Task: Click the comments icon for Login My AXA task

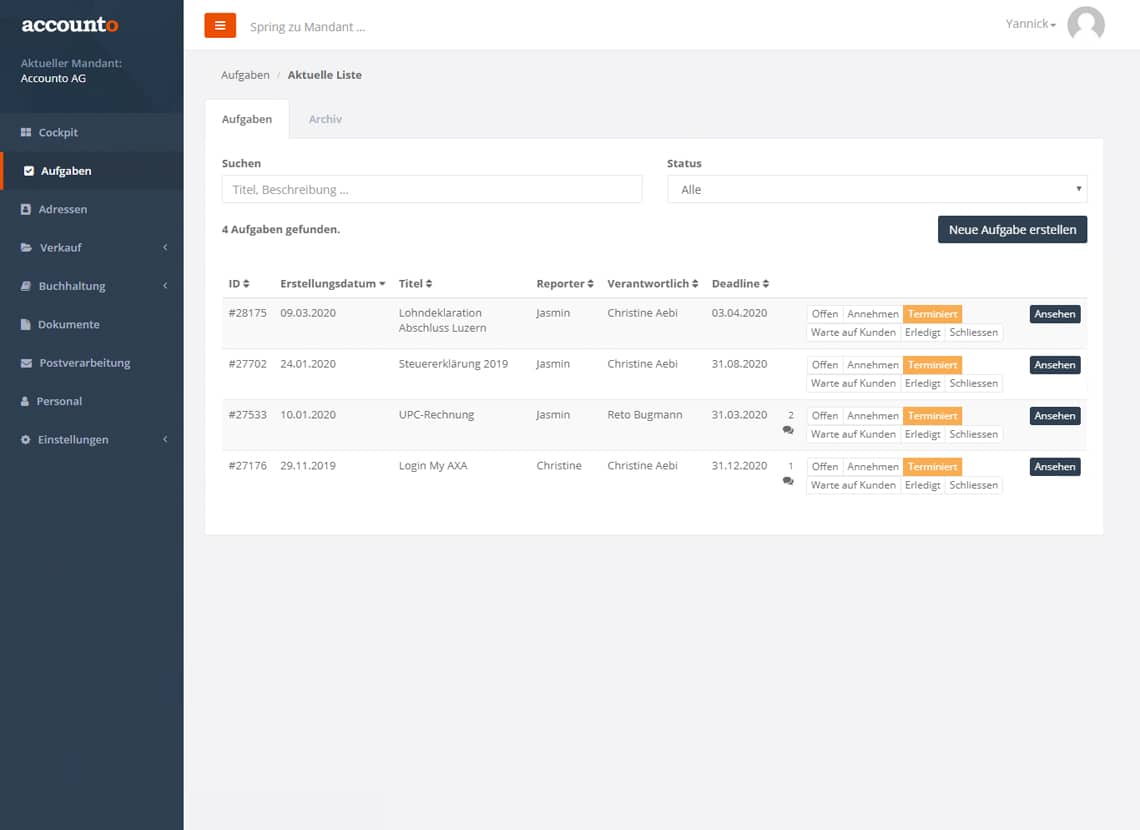Action: tap(788, 481)
